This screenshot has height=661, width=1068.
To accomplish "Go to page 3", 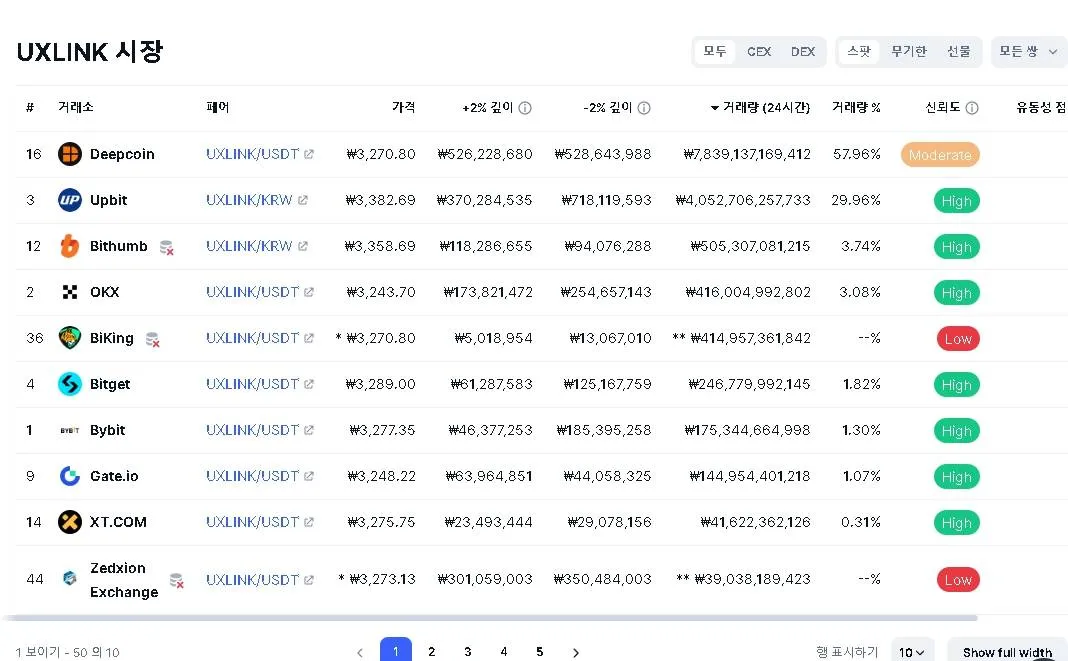I will (467, 651).
